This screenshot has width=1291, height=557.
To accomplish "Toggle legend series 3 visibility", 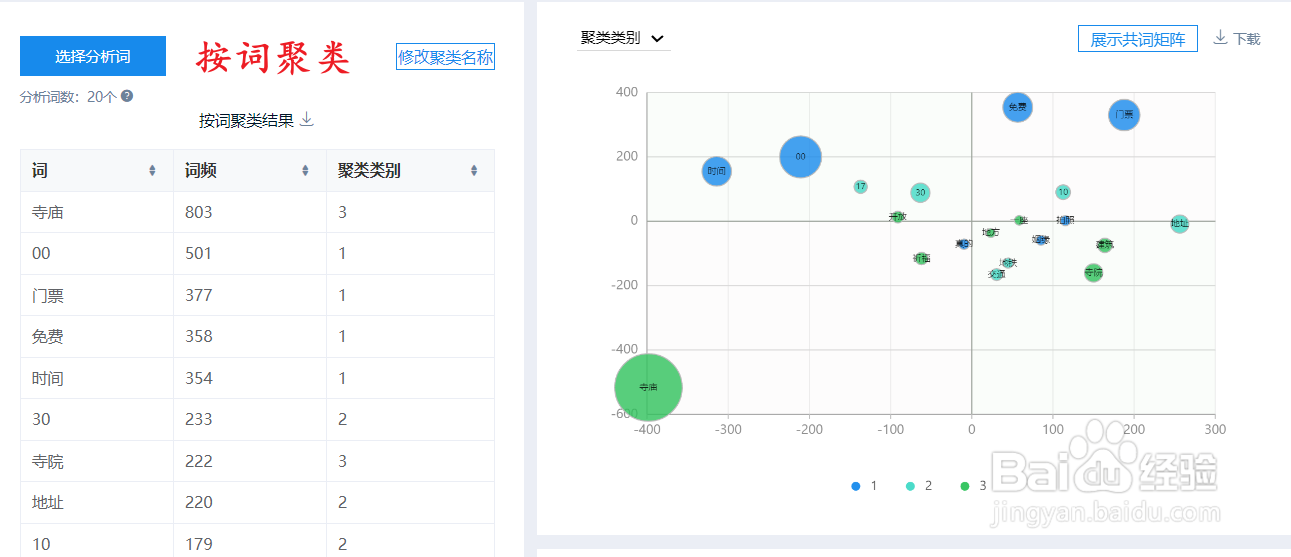I will coord(965,486).
